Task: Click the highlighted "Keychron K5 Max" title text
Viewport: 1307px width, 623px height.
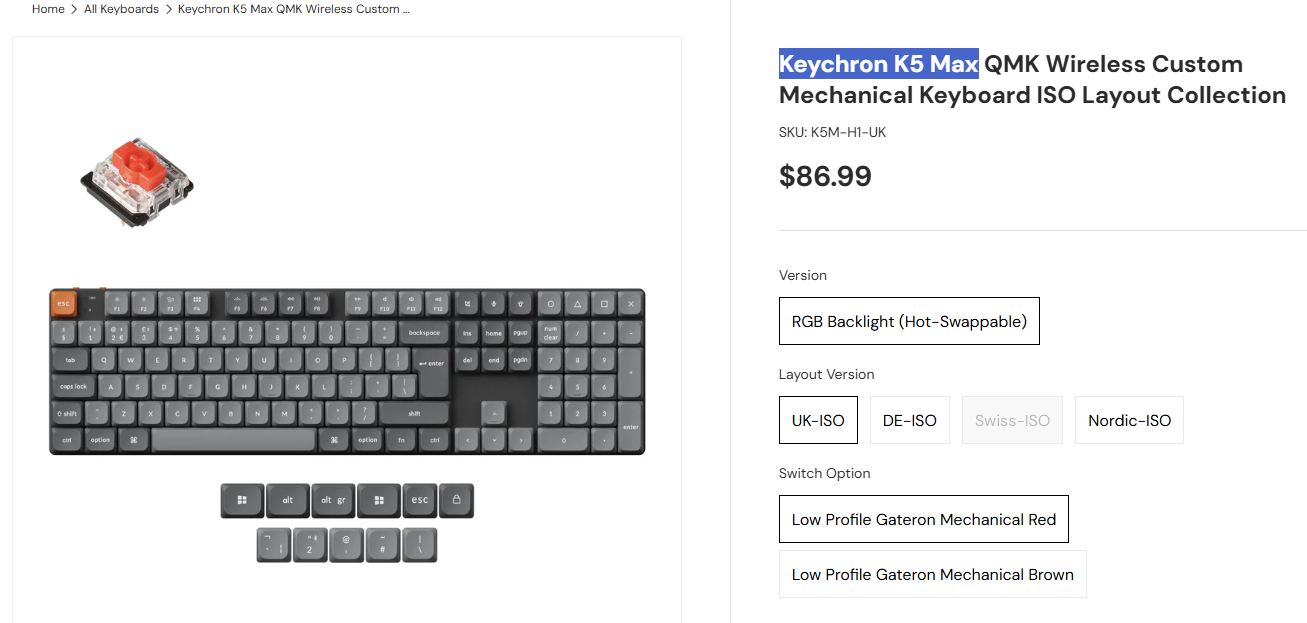Action: pos(878,64)
